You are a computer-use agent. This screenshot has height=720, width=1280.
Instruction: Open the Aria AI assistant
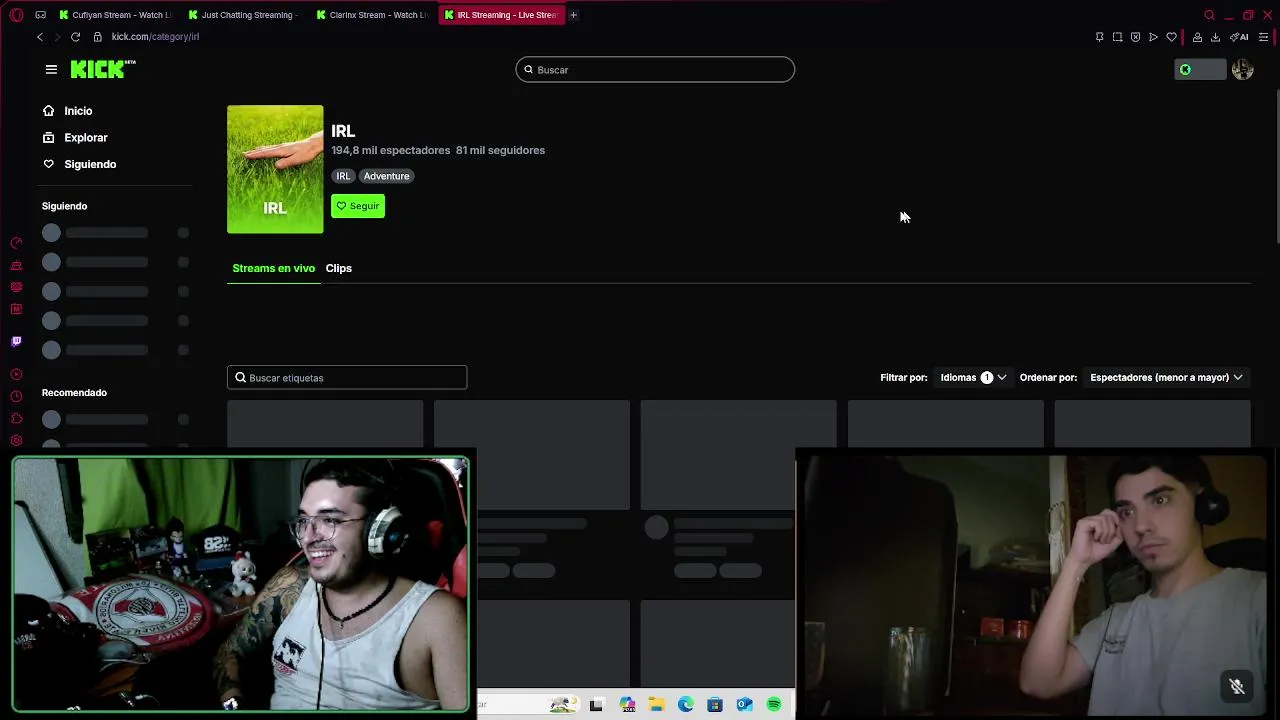1239,37
